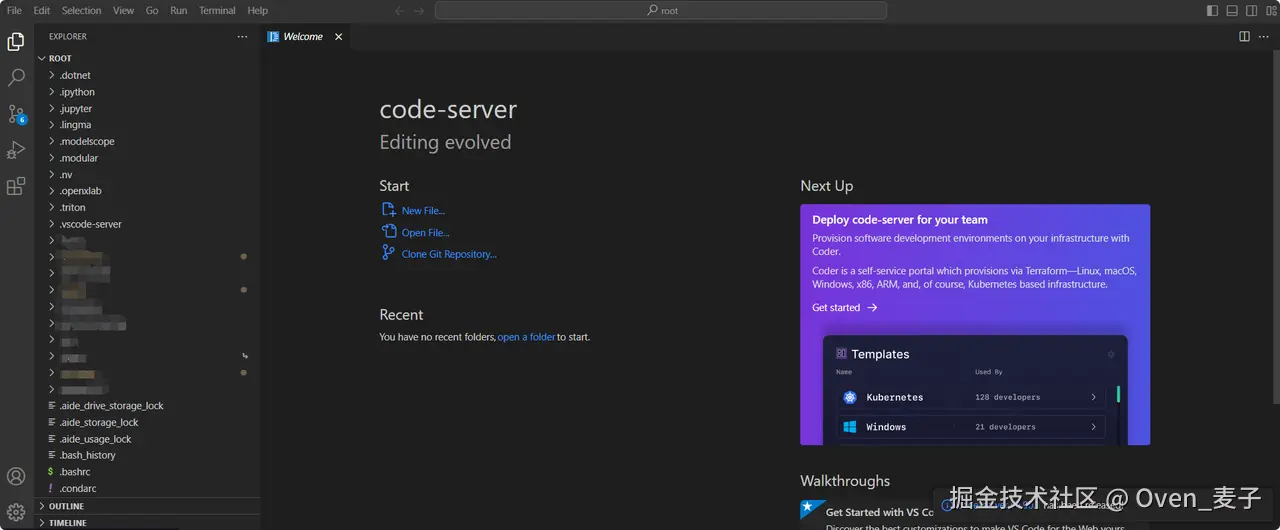Click the Kubernetes template icon
Viewport: 1280px width, 530px height.
click(x=850, y=397)
